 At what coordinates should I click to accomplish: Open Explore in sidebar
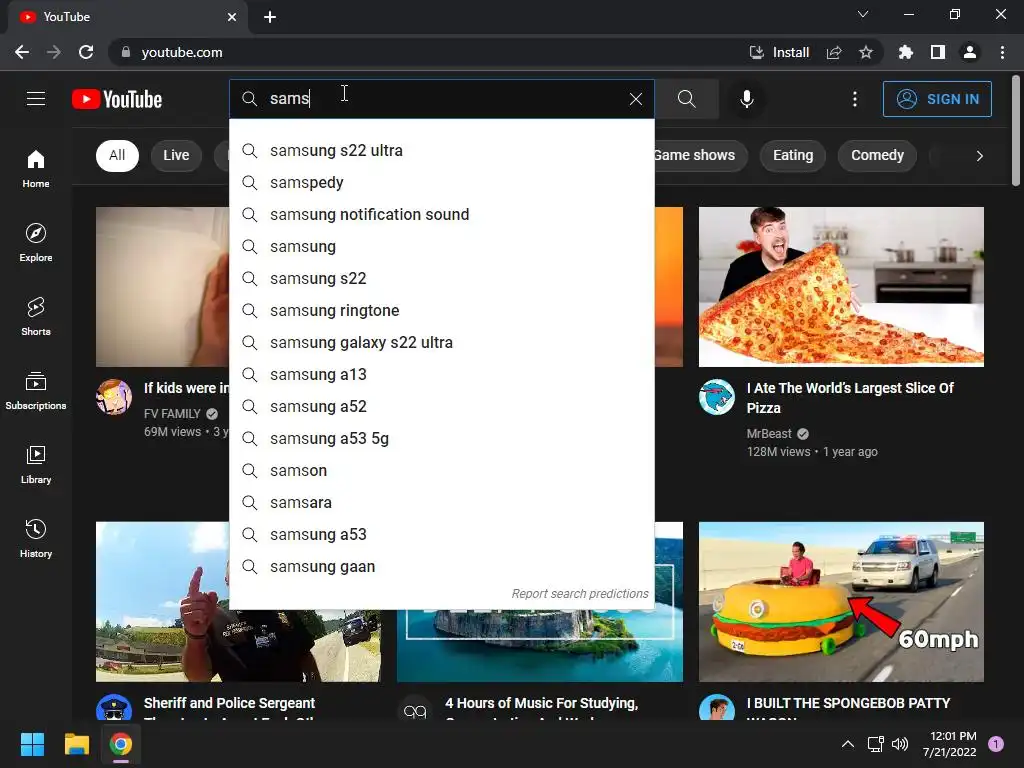pos(36,242)
